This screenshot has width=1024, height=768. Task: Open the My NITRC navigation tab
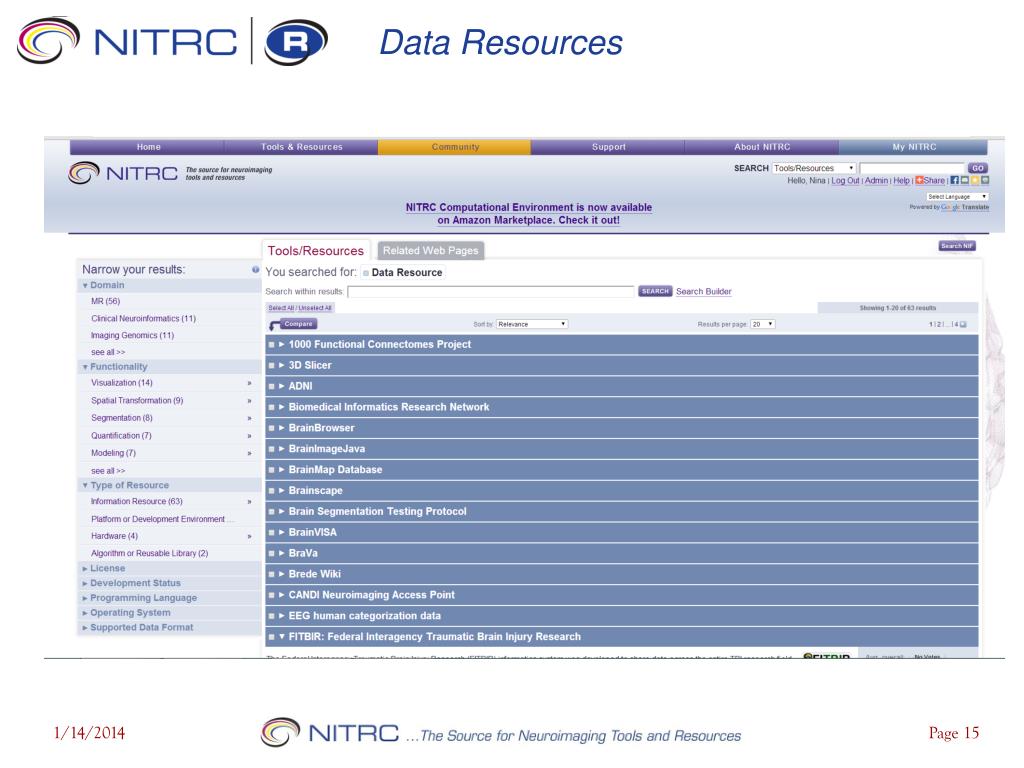click(914, 147)
